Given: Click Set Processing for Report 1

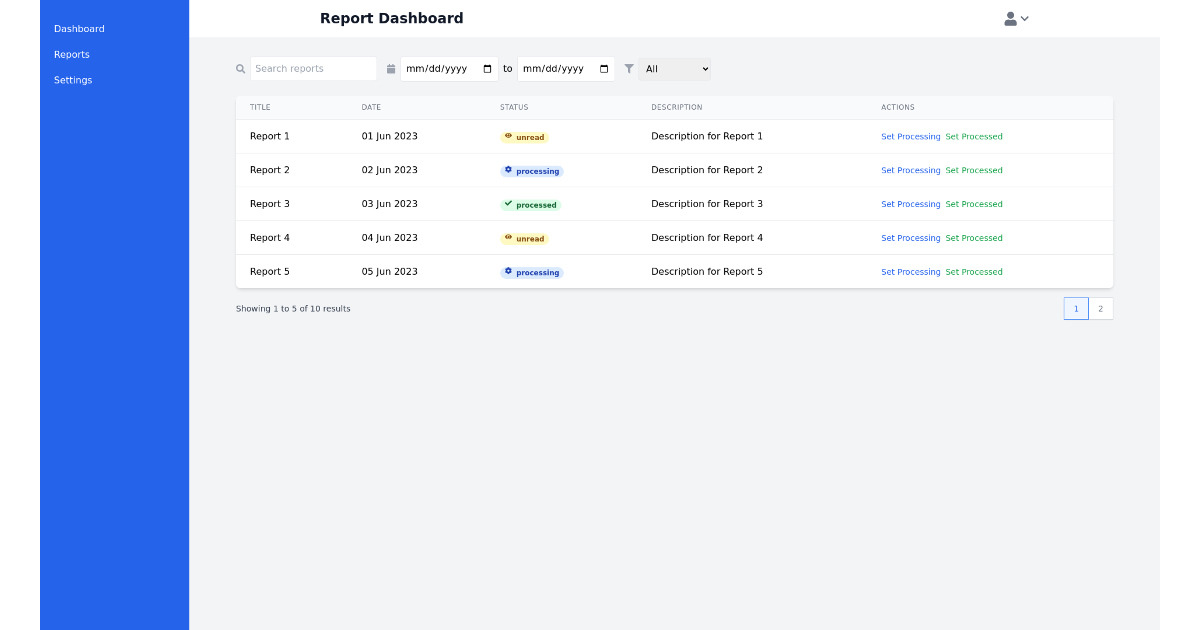Looking at the screenshot, I should (x=911, y=136).
